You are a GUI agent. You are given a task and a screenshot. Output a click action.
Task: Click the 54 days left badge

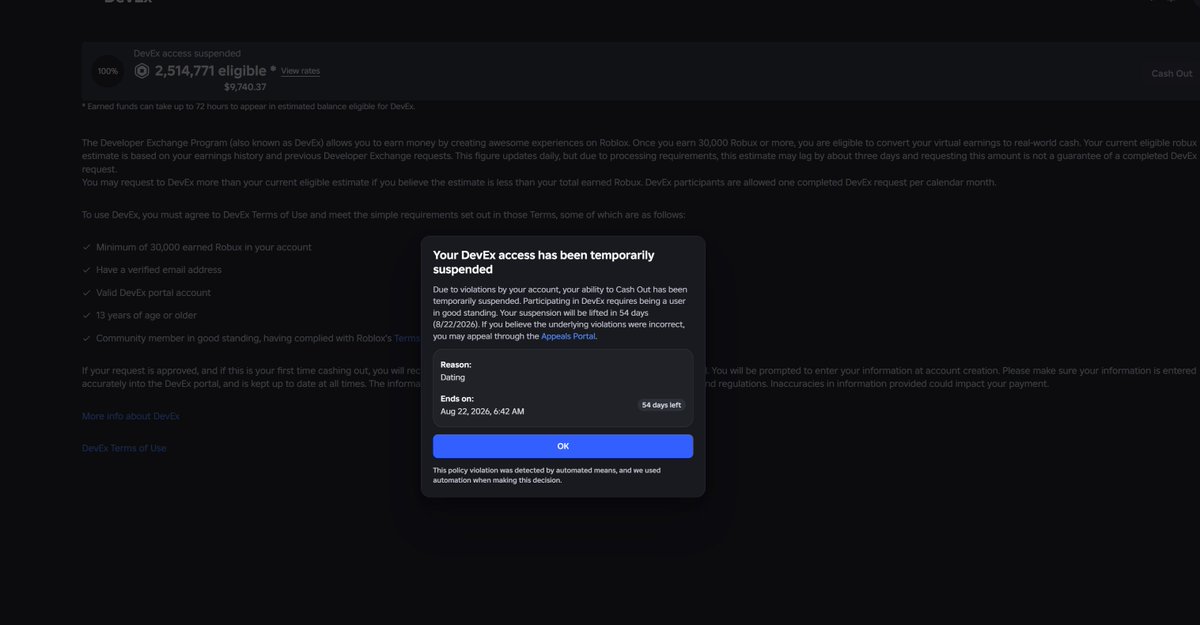(661, 405)
